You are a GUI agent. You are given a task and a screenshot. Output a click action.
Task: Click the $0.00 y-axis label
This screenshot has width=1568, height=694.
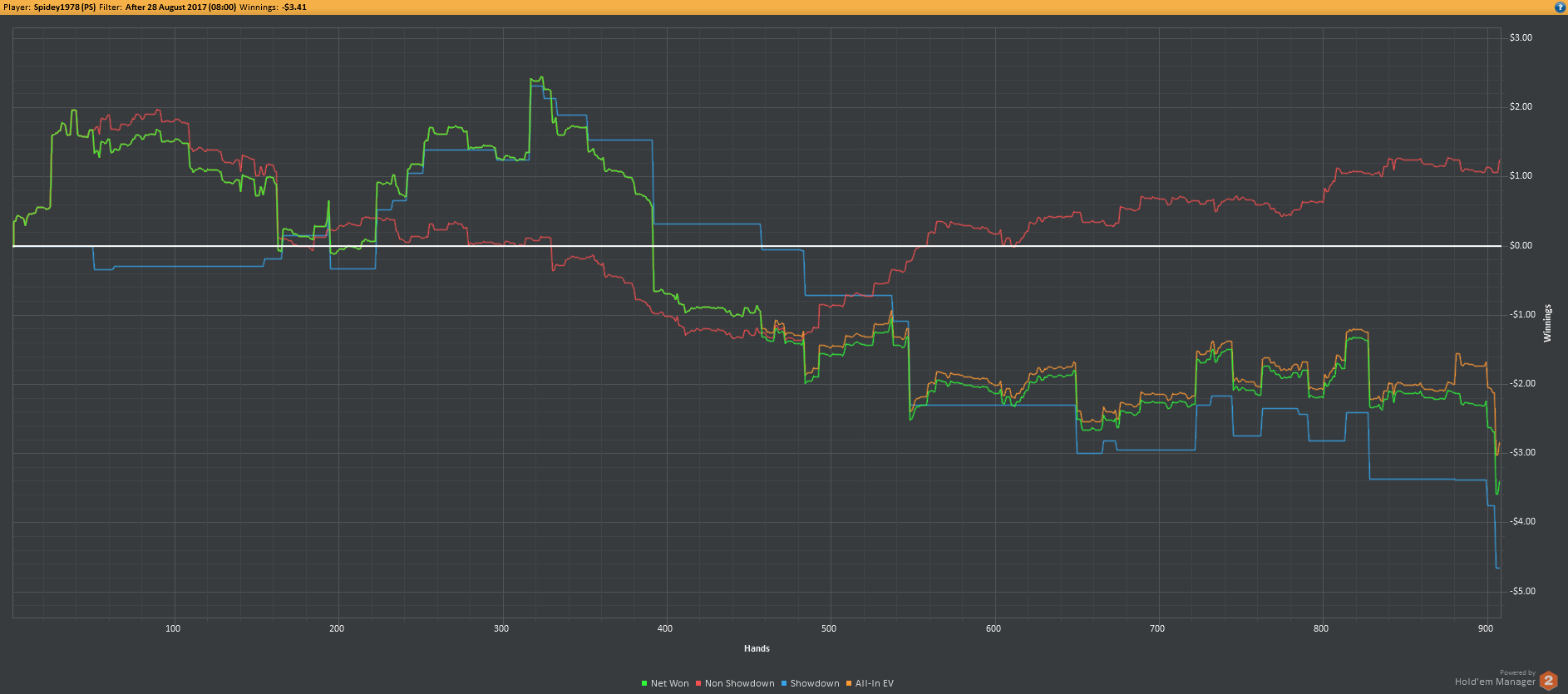[1521, 245]
